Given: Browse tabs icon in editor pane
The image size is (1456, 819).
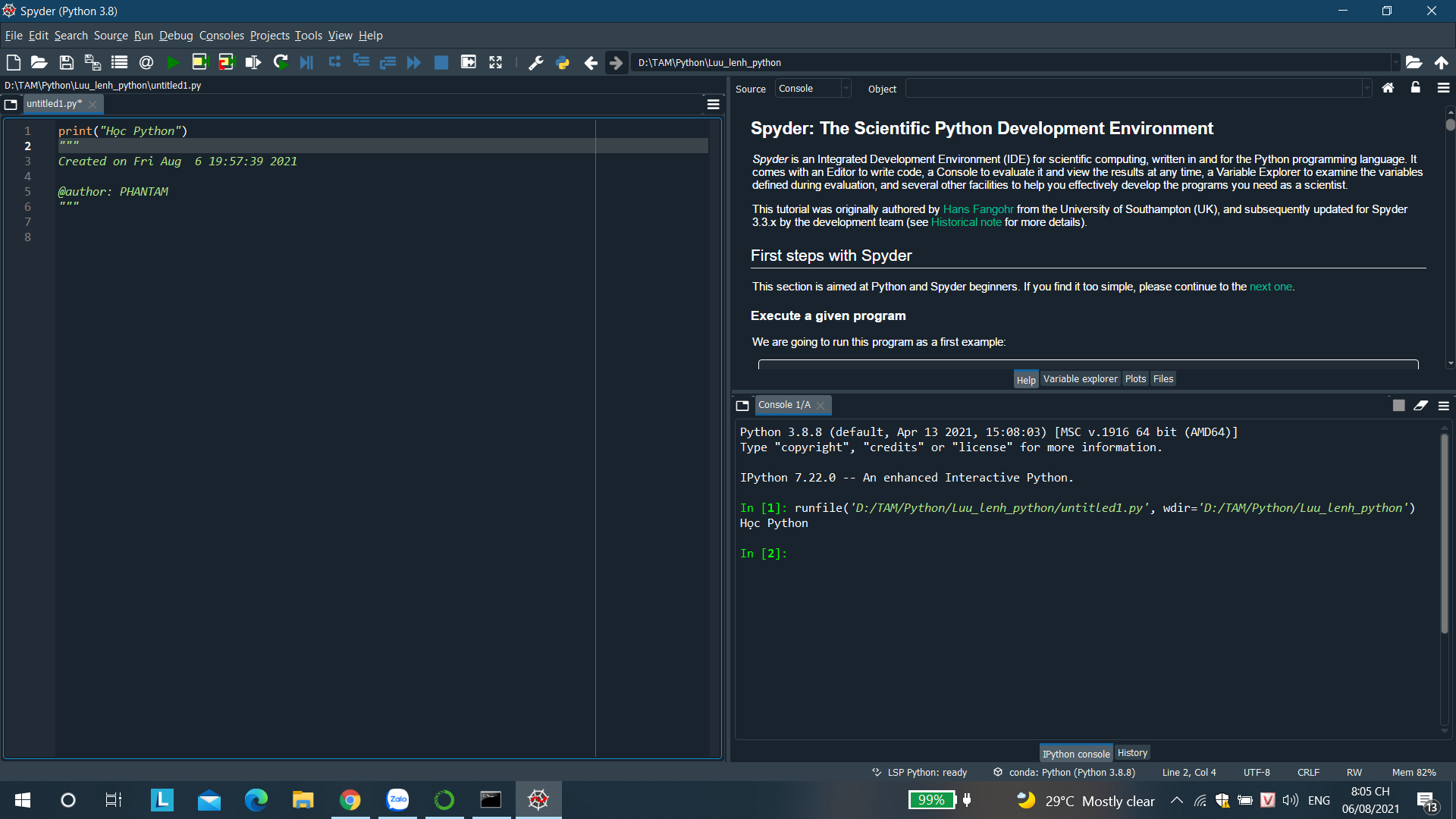Looking at the screenshot, I should coord(11,104).
